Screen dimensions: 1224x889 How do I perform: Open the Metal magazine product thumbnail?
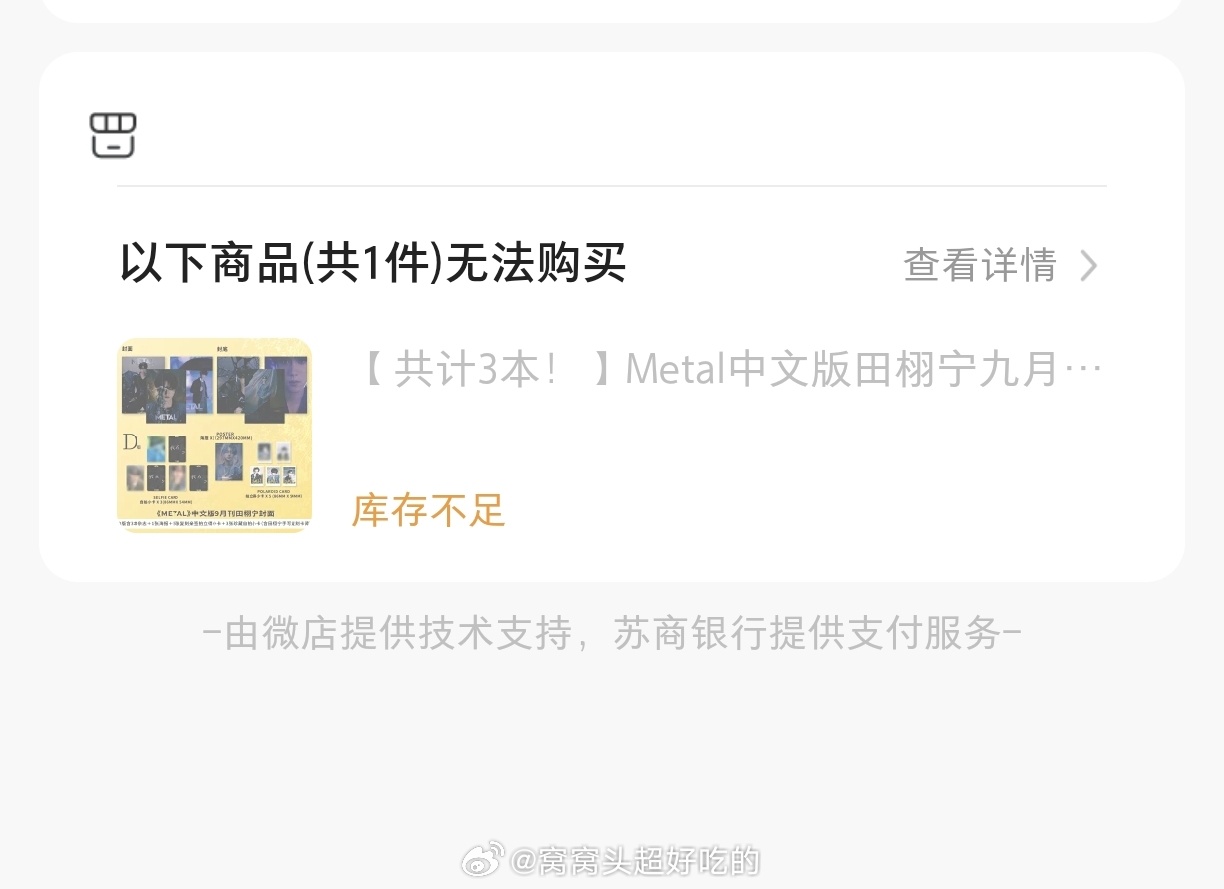coord(215,435)
